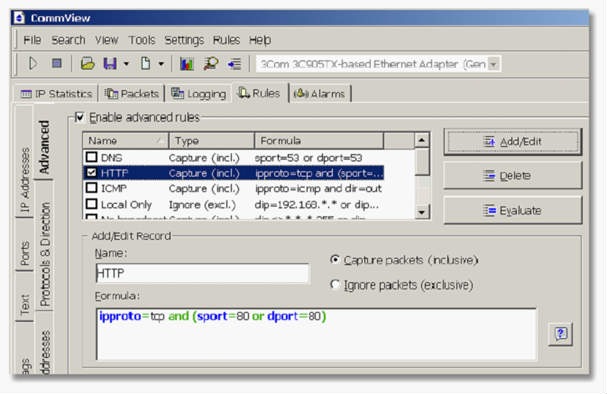Click the Delete button
This screenshot has height=394, width=607.
(x=513, y=176)
